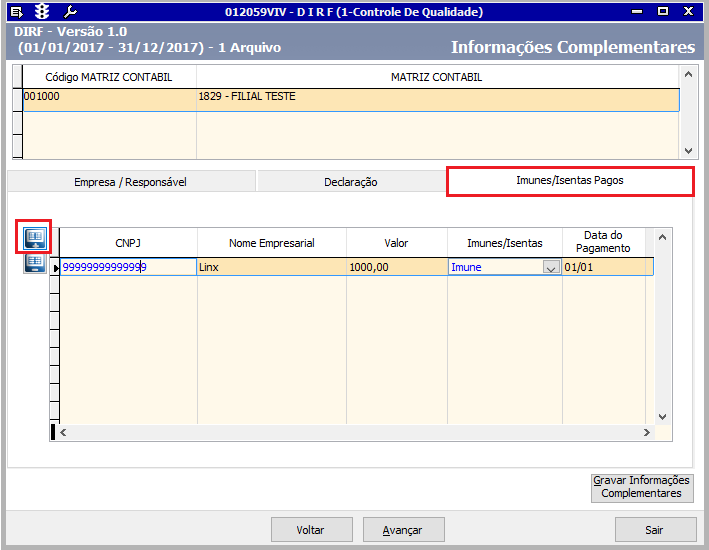Click the MATRIZ CONTABIL column header
Screen dimensions: 709x550
tap(437, 77)
